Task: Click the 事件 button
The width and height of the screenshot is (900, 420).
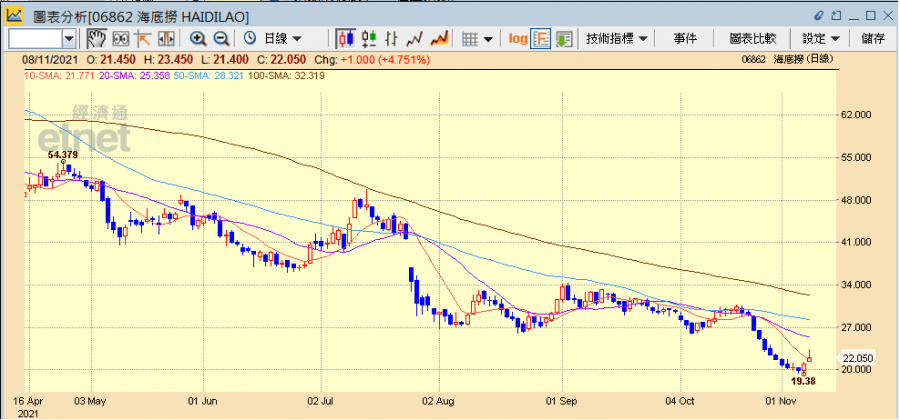Action: coord(685,39)
